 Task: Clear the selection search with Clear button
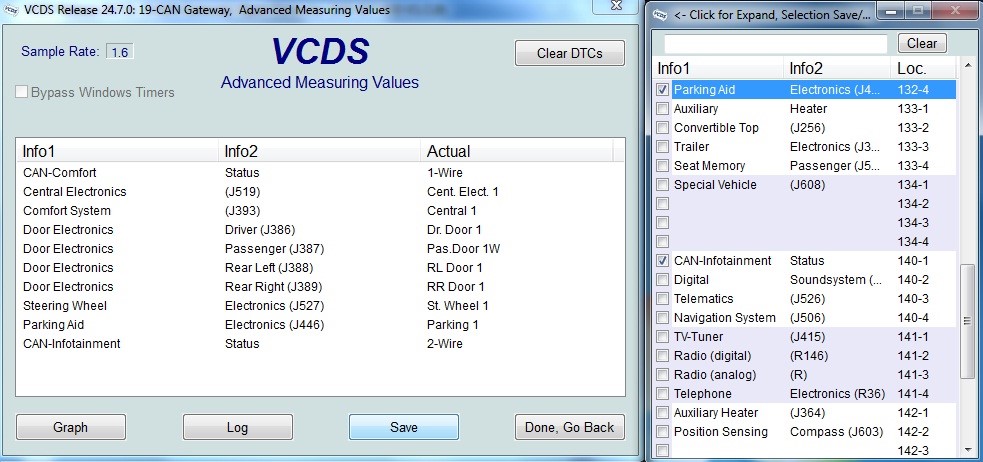click(922, 43)
